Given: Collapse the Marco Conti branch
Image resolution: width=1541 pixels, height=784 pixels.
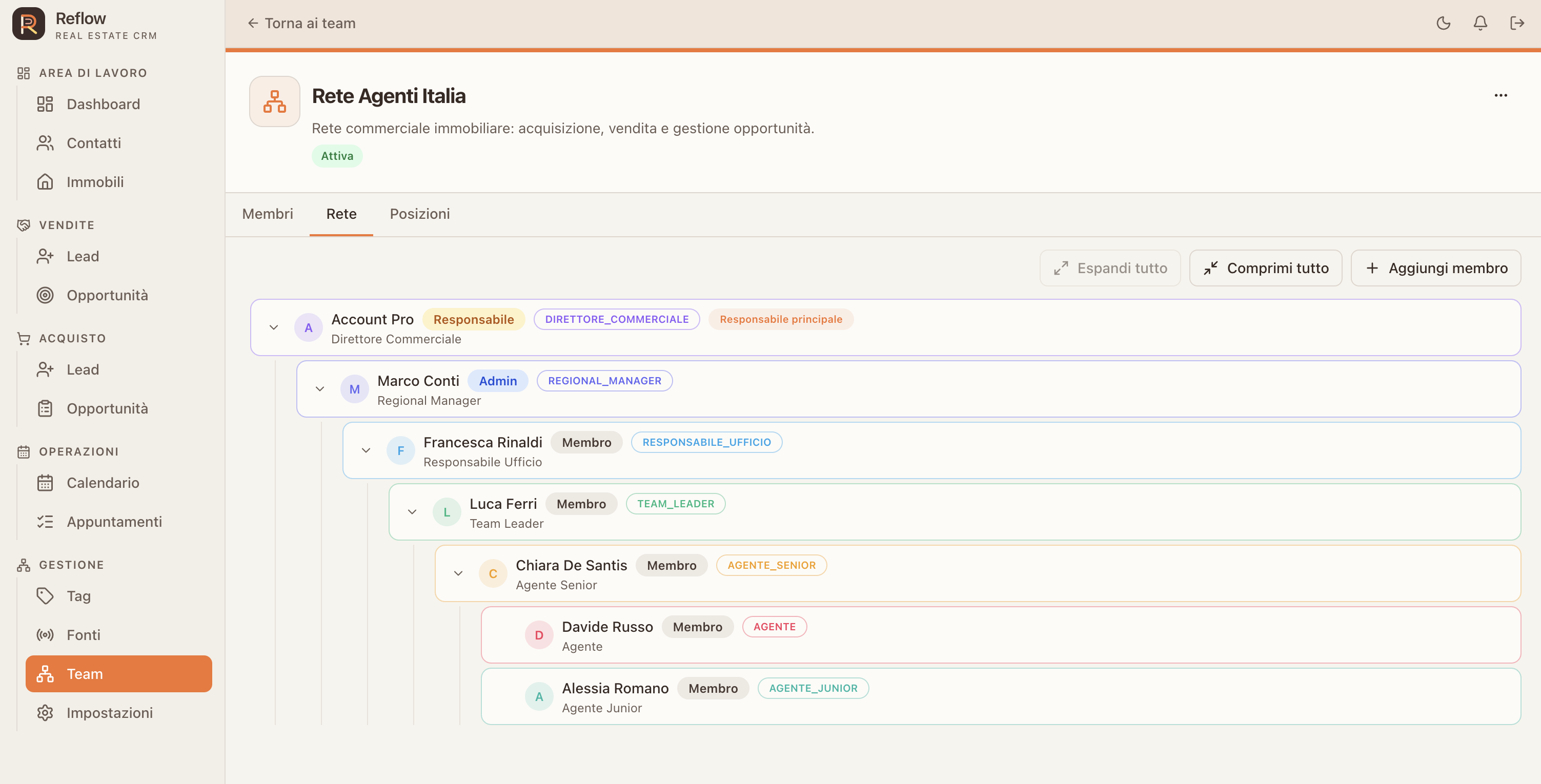Looking at the screenshot, I should click(319, 389).
